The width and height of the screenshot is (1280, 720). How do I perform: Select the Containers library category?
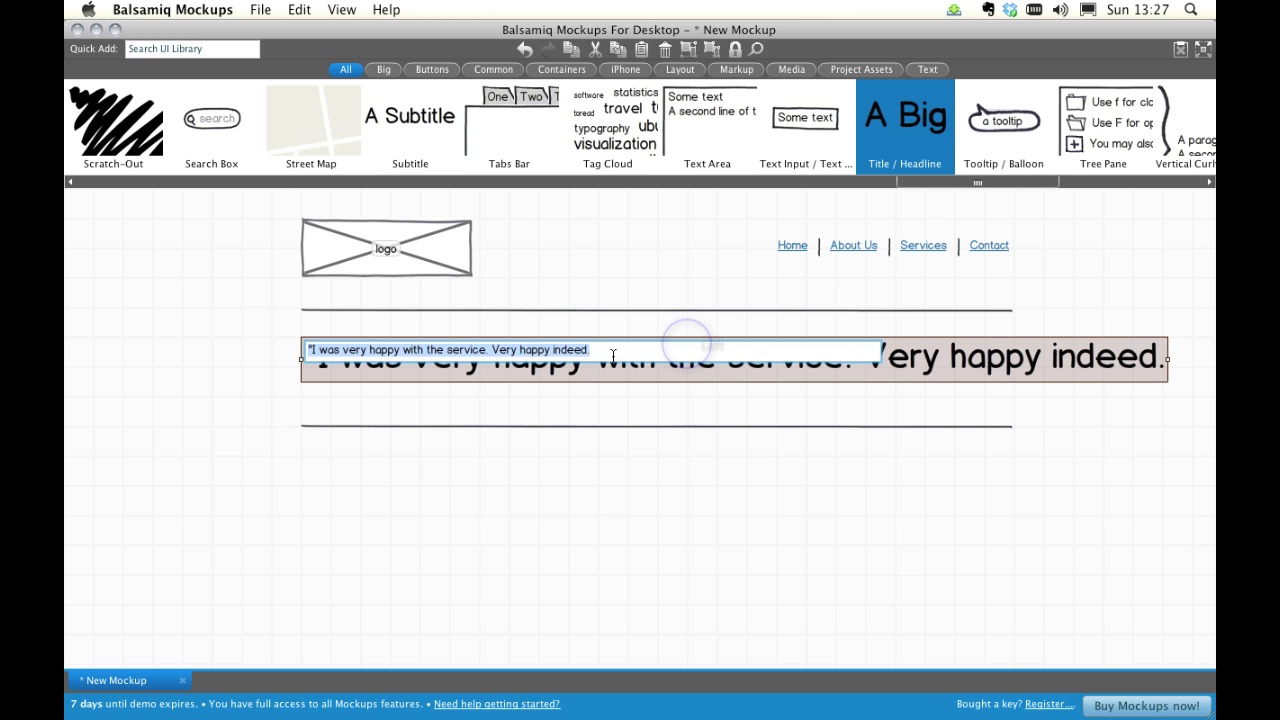pos(562,69)
